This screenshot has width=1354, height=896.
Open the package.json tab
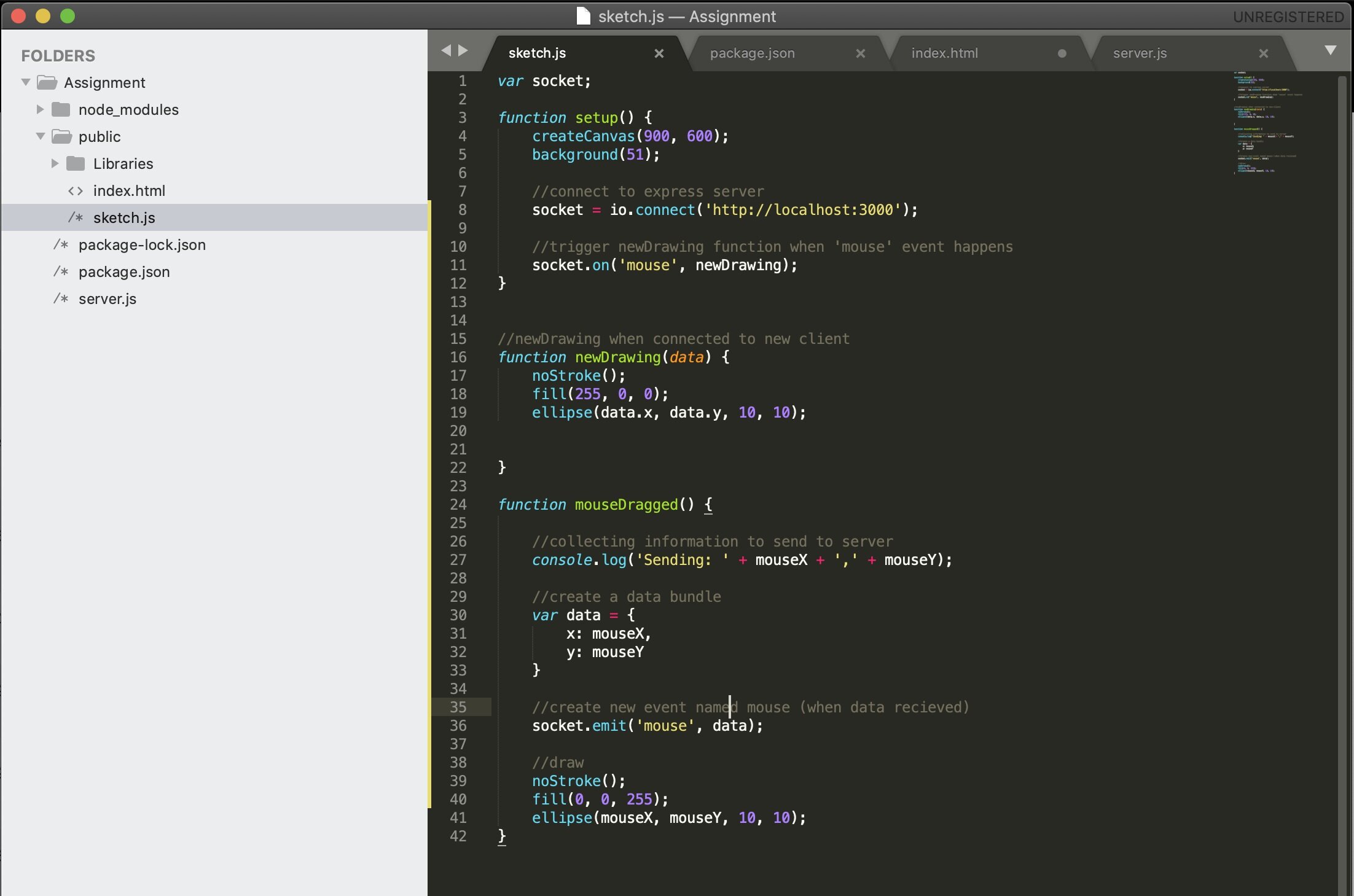tap(750, 51)
